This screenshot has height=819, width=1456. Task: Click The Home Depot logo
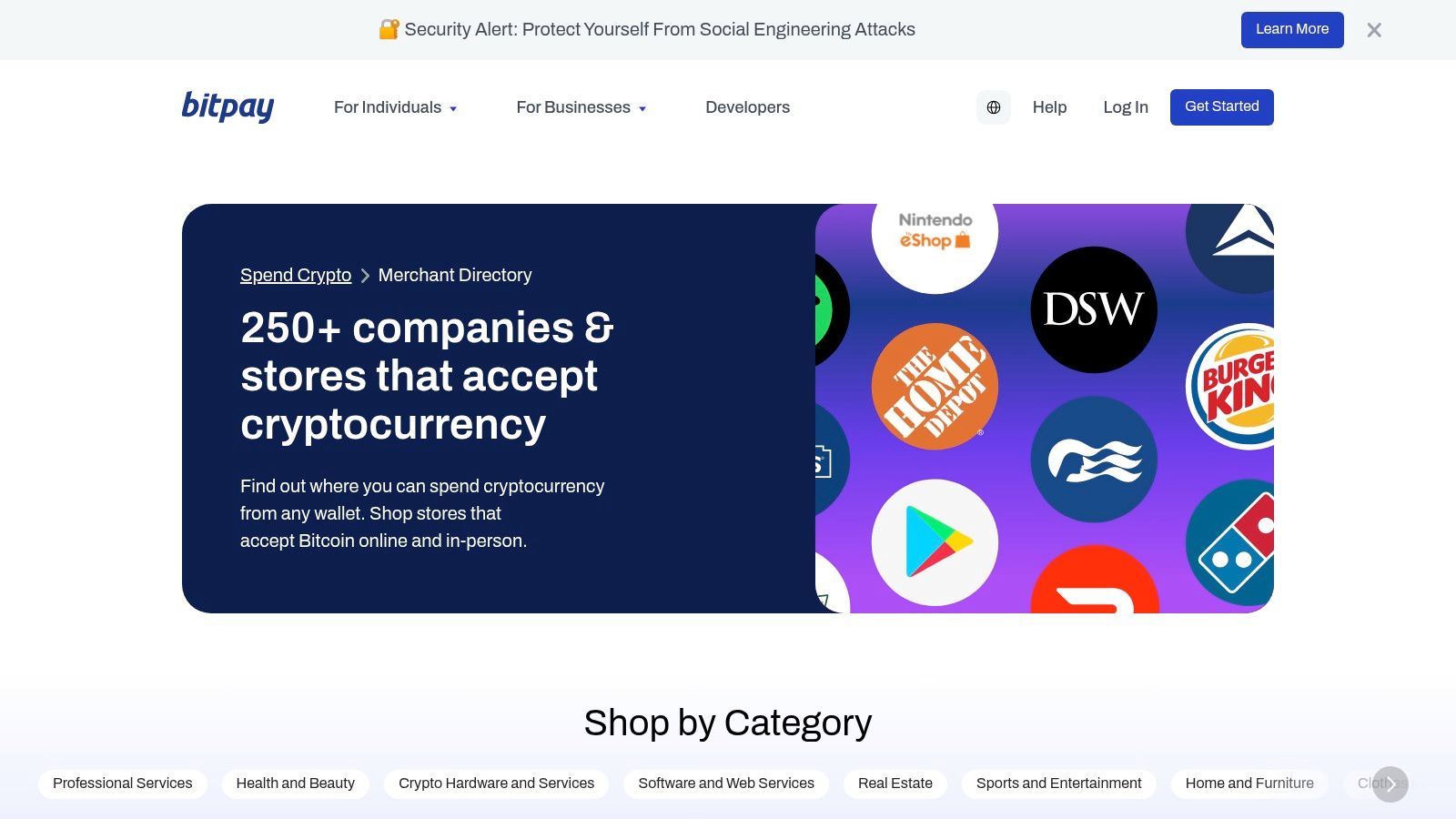tap(935, 387)
